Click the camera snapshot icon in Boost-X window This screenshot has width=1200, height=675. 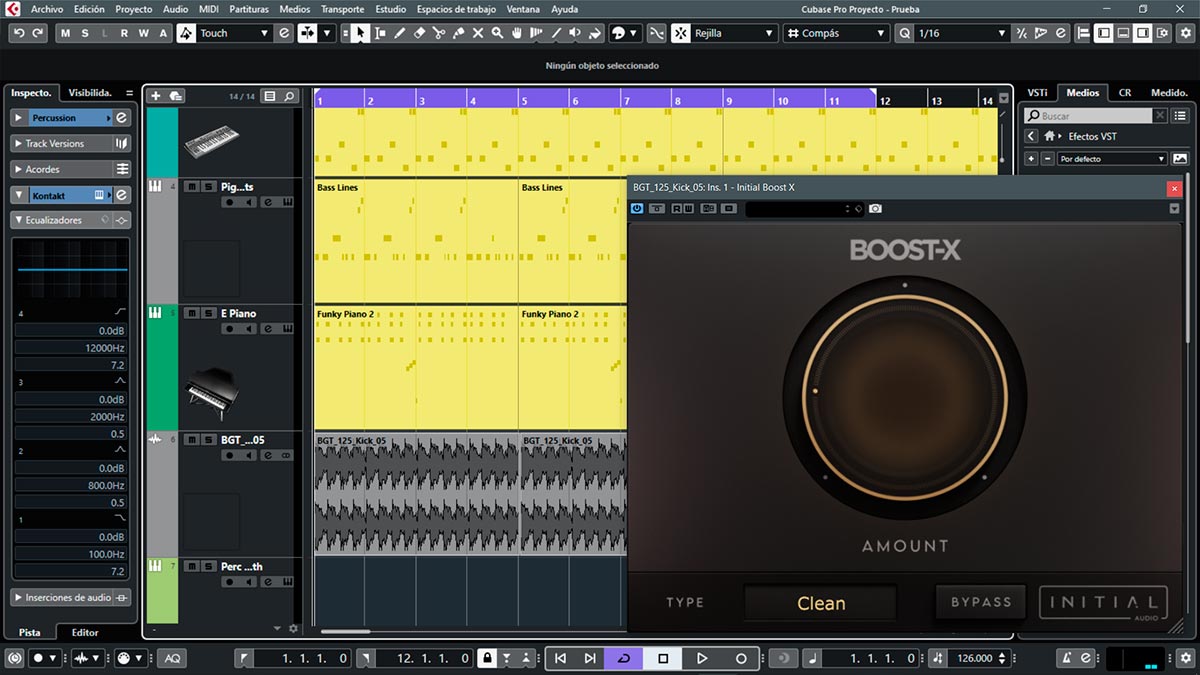(876, 208)
